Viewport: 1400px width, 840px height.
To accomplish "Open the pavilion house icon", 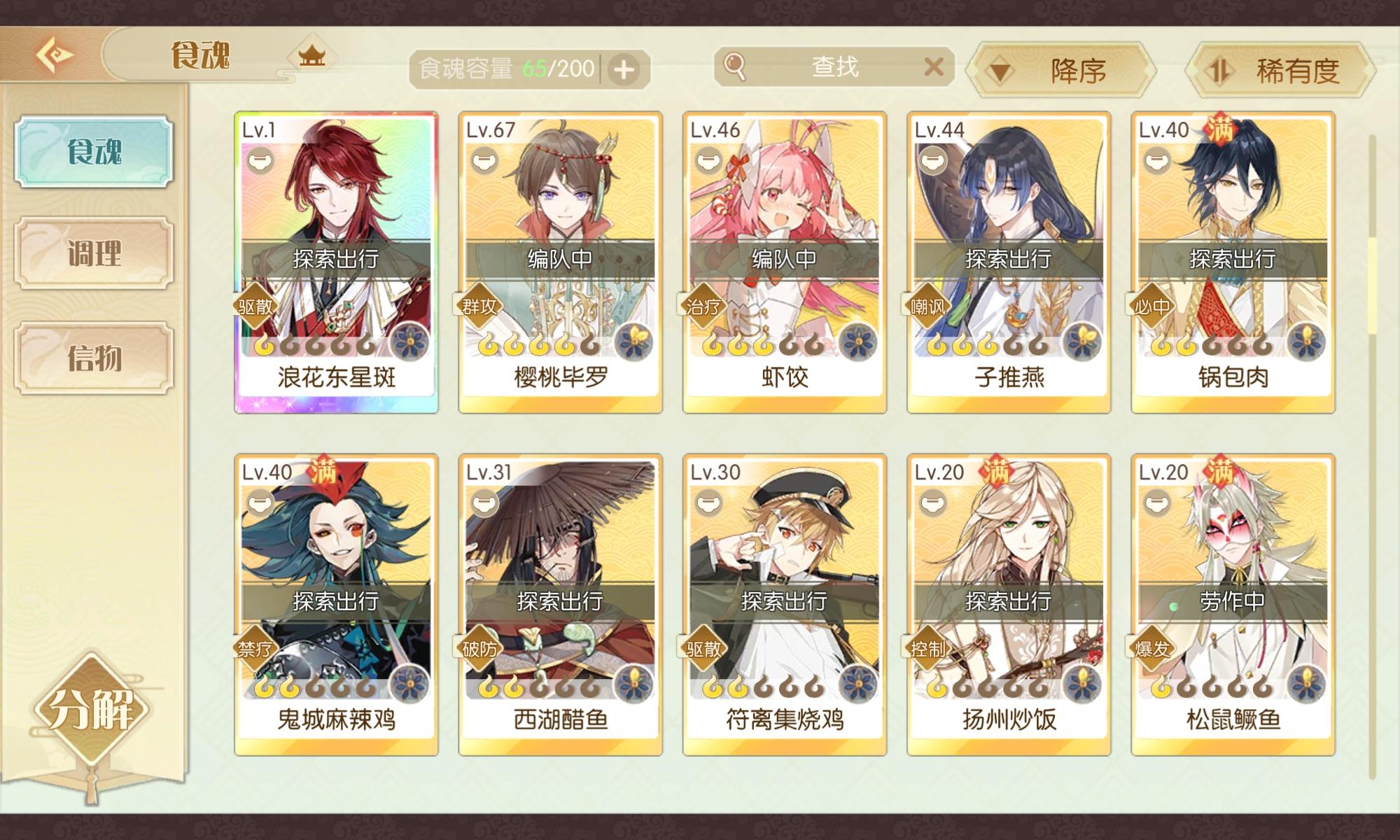I will 312,55.
